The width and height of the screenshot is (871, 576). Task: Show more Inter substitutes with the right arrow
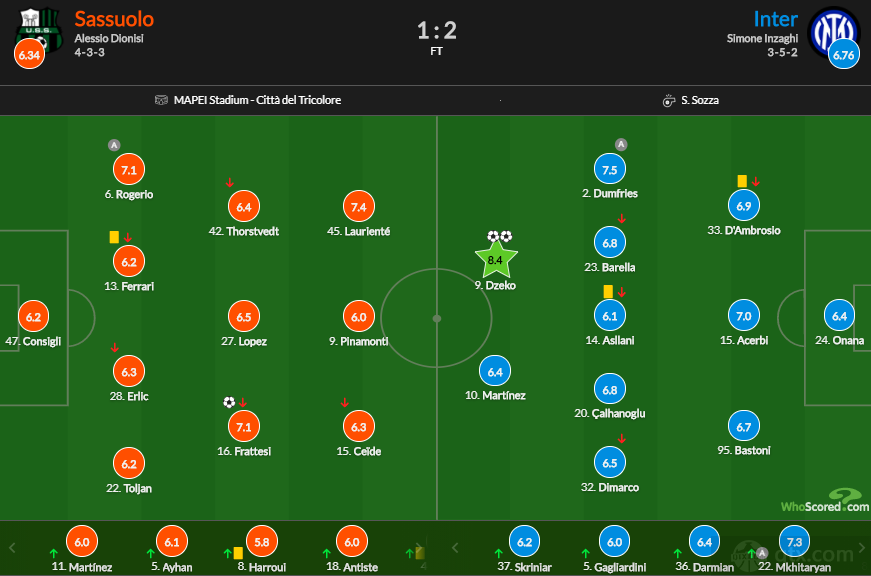862,548
